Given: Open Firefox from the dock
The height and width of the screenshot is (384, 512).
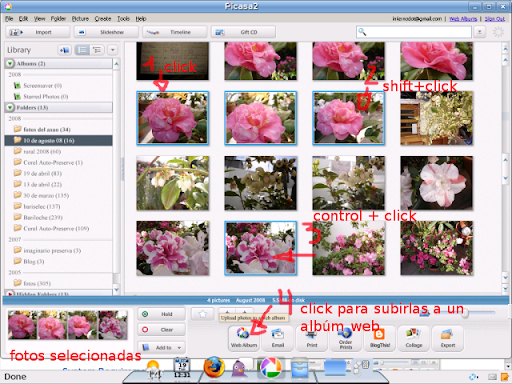Looking at the screenshot, I should click(x=214, y=367).
